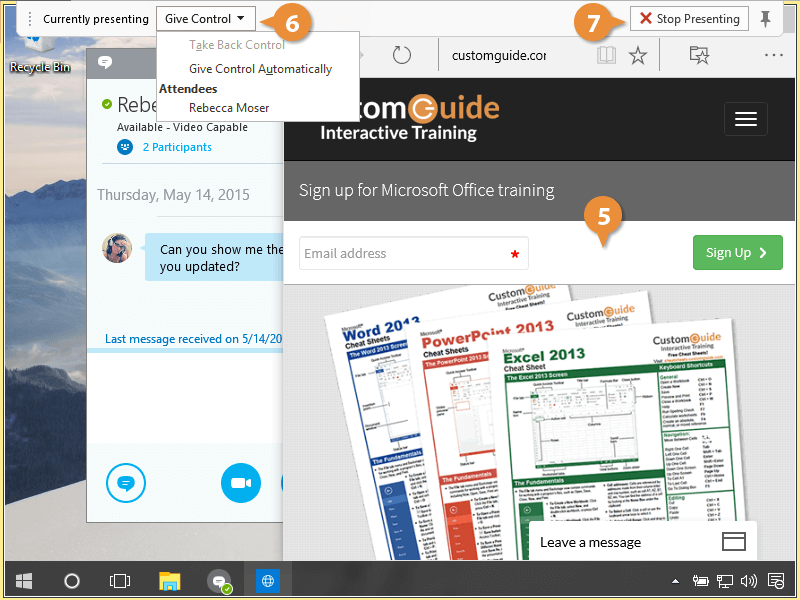This screenshot has height=600, width=800.
Task: Expand the Leave a message chat widget
Action: [734, 542]
